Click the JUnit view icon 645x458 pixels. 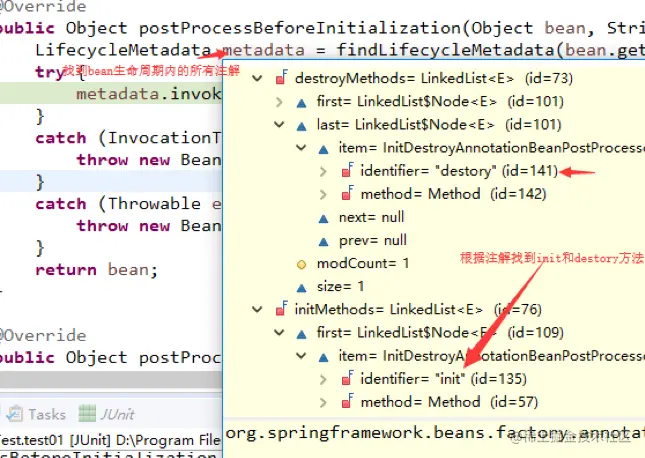[87, 414]
